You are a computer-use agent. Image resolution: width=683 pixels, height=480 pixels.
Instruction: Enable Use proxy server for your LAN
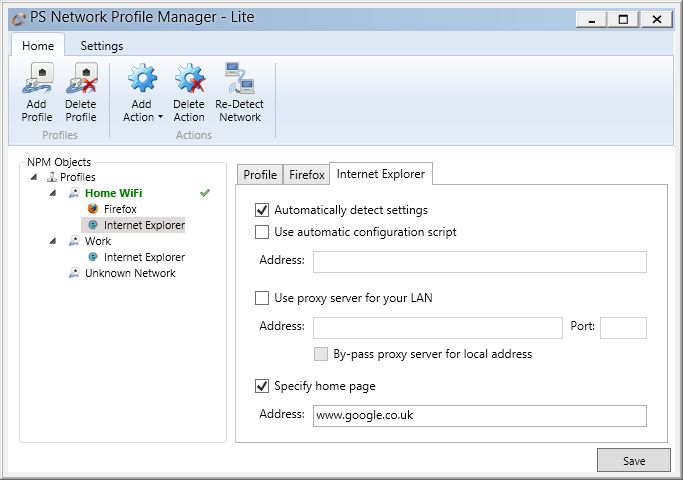(262, 298)
